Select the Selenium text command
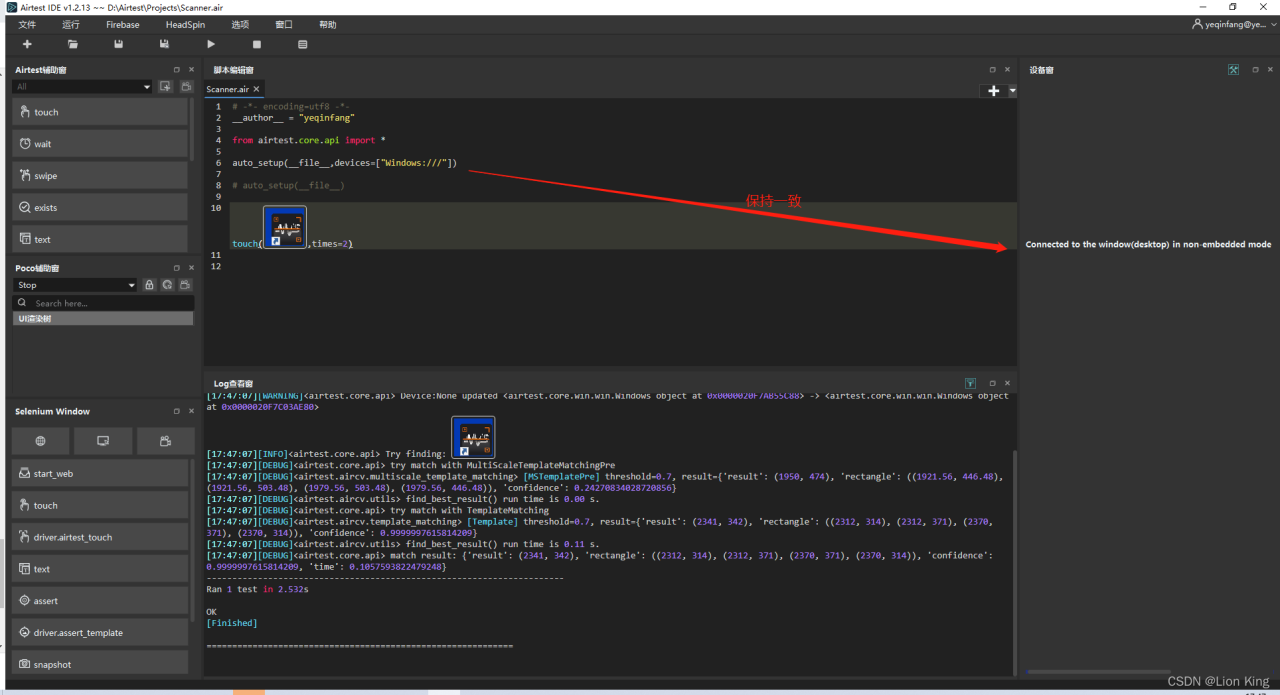 [100, 569]
